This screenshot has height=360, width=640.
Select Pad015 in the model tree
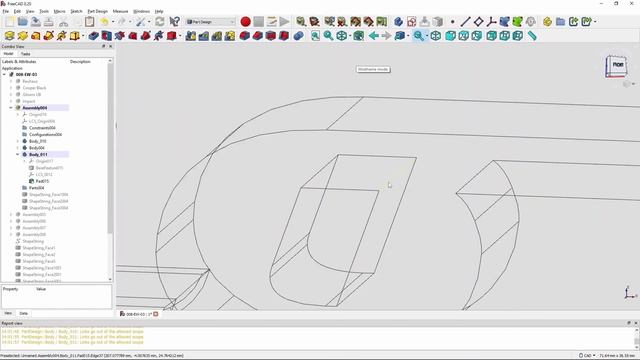pos(42,181)
